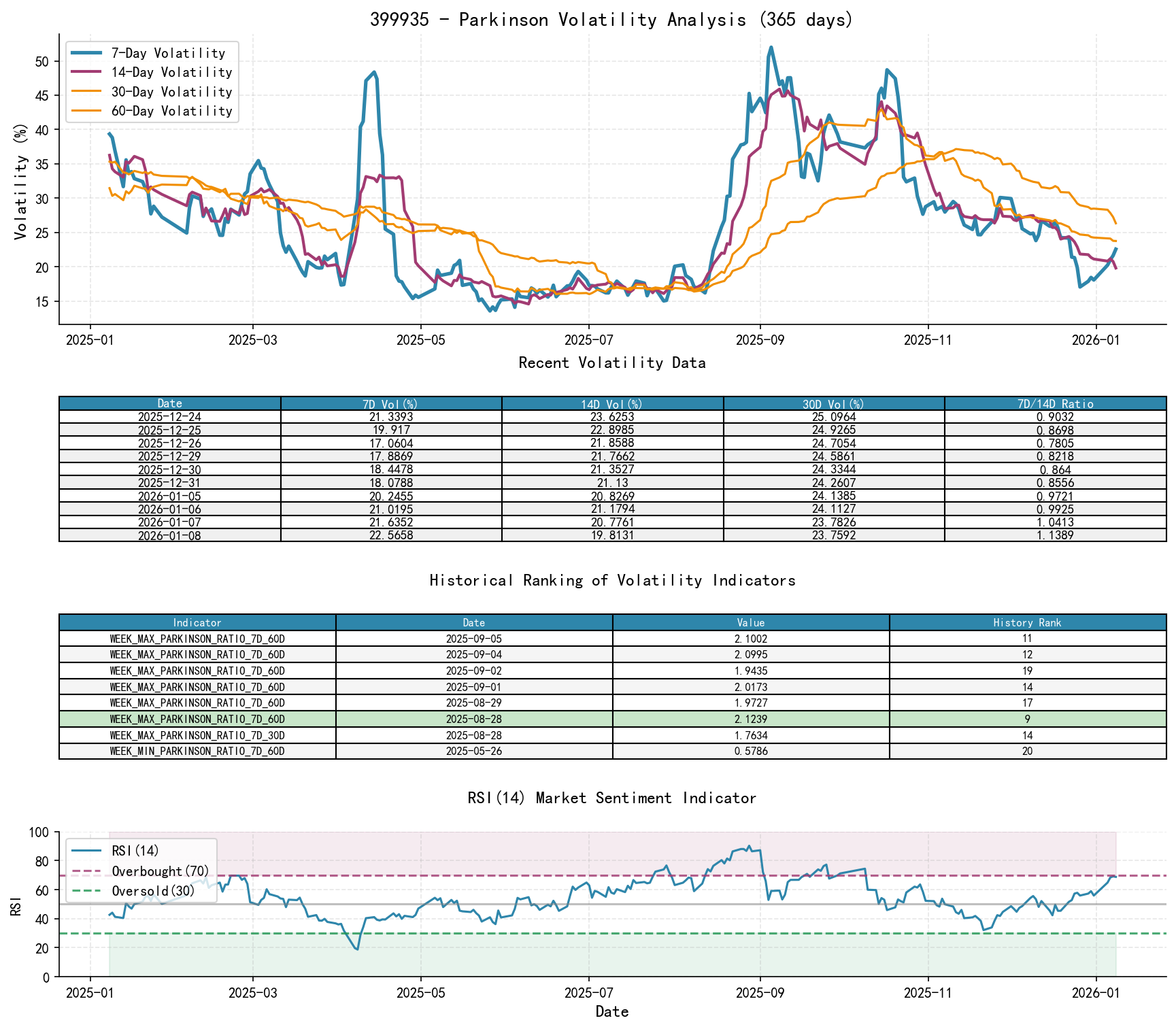Expand the History Rank column header
Viewport: 1176px width, 1029px height.
point(1029,623)
